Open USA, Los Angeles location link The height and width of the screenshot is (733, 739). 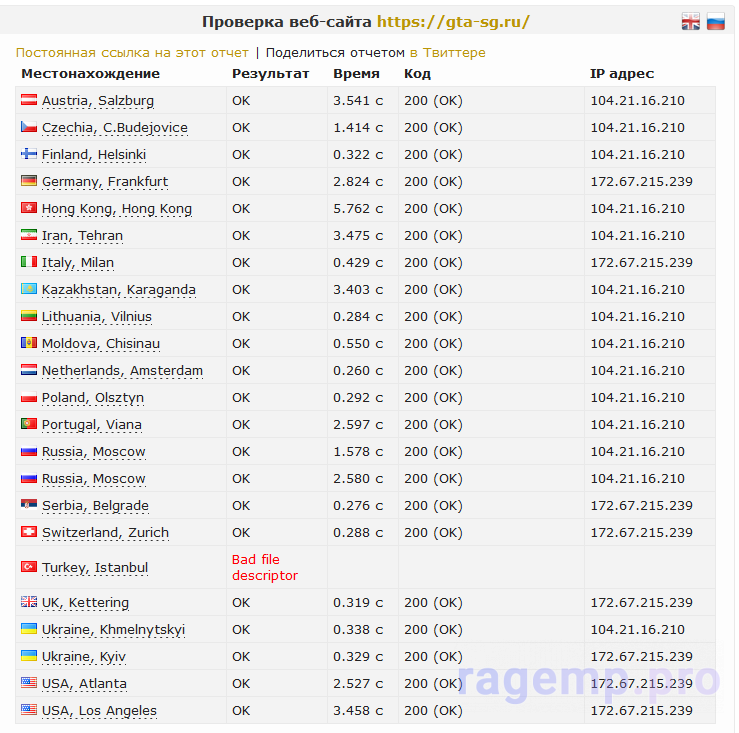click(x=99, y=710)
